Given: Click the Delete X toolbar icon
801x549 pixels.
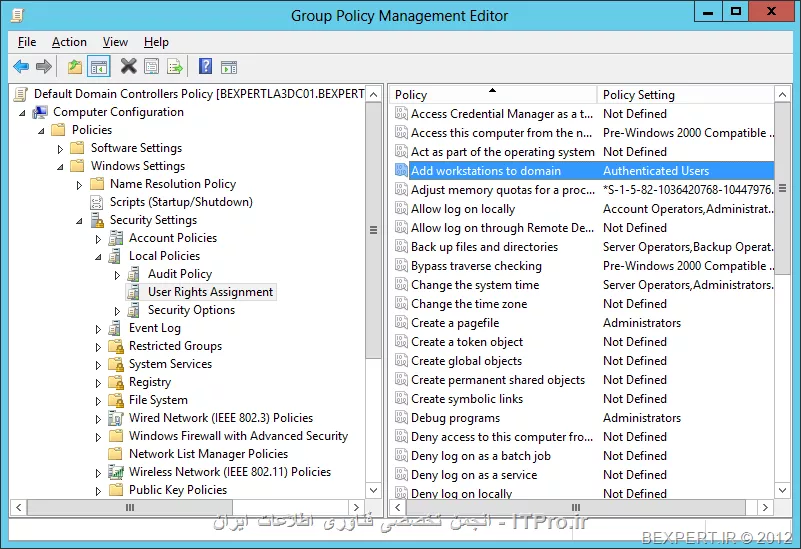Looking at the screenshot, I should coord(128,67).
